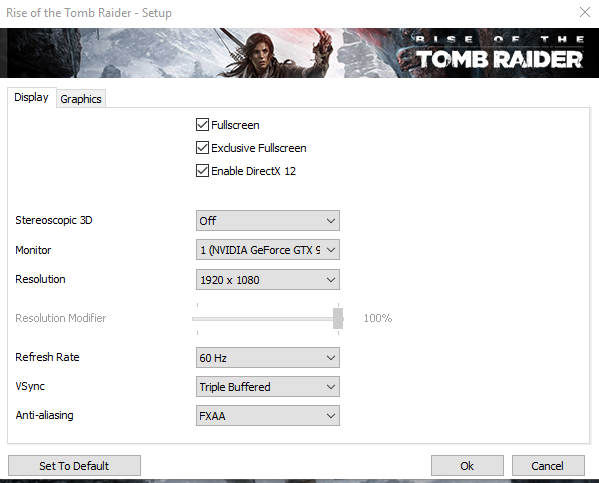Click the Tomb Raider banner image
599x483 pixels.
pyautogui.click(x=300, y=53)
